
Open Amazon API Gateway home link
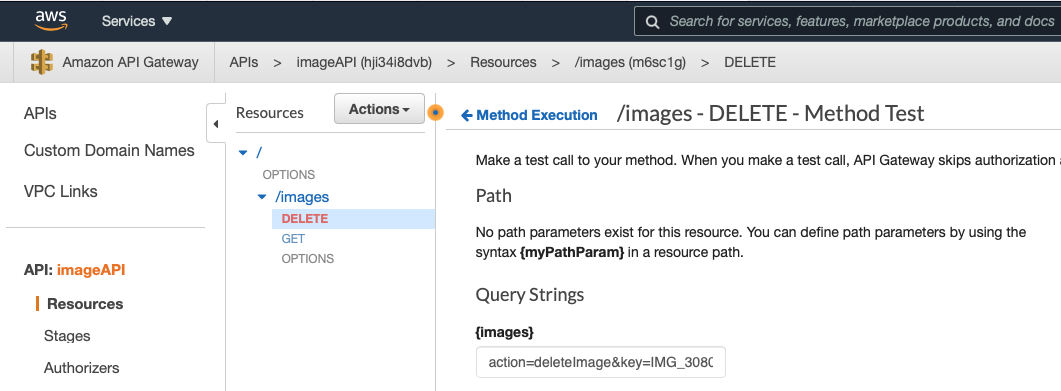[x=131, y=62]
